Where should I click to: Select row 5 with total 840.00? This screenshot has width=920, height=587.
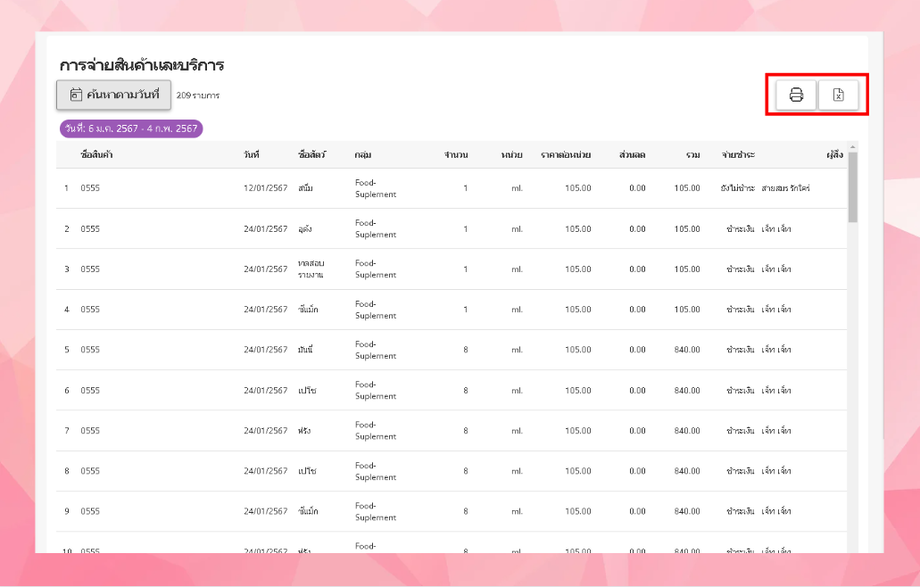point(452,350)
